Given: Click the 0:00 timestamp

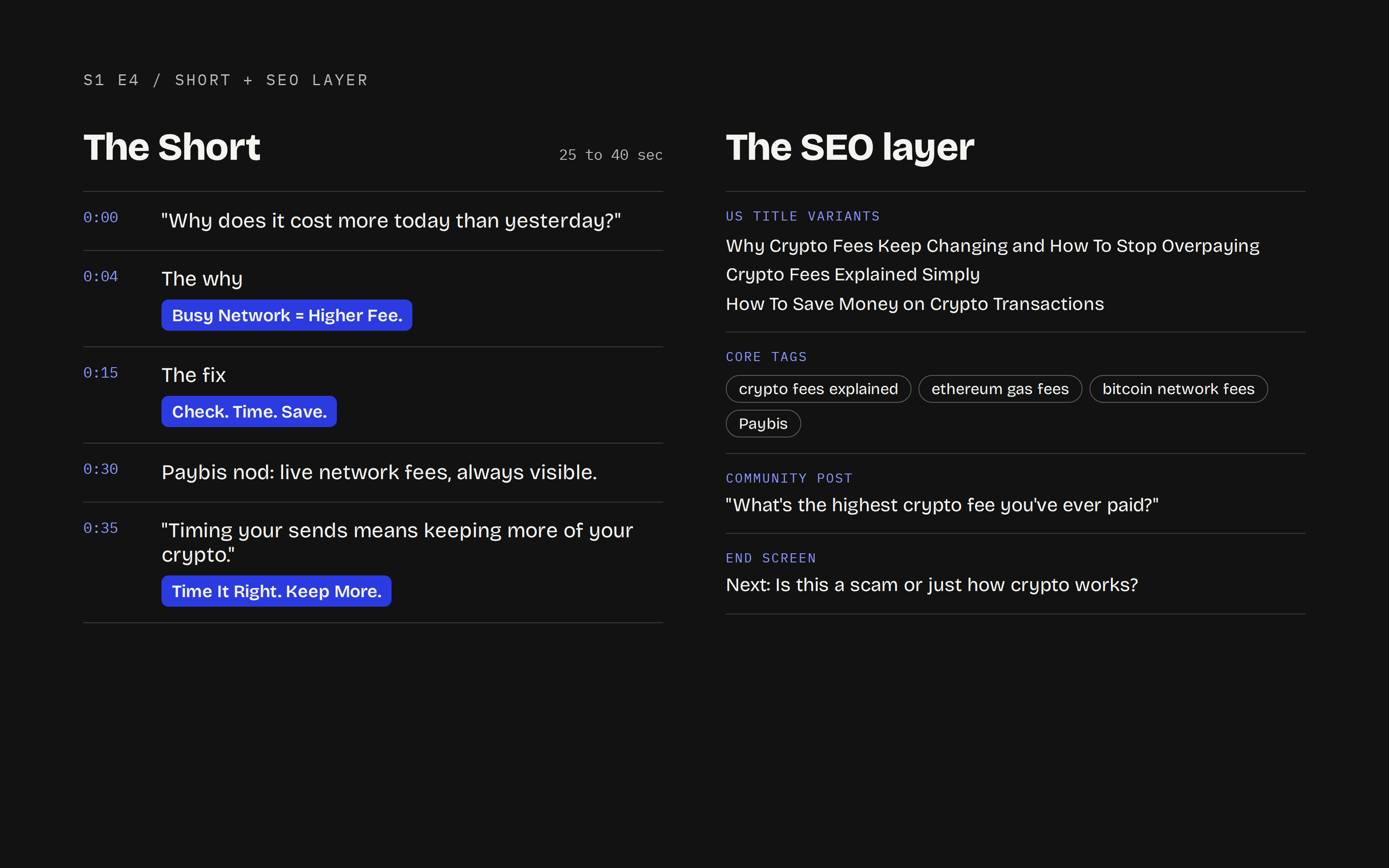Looking at the screenshot, I should 101,218.
